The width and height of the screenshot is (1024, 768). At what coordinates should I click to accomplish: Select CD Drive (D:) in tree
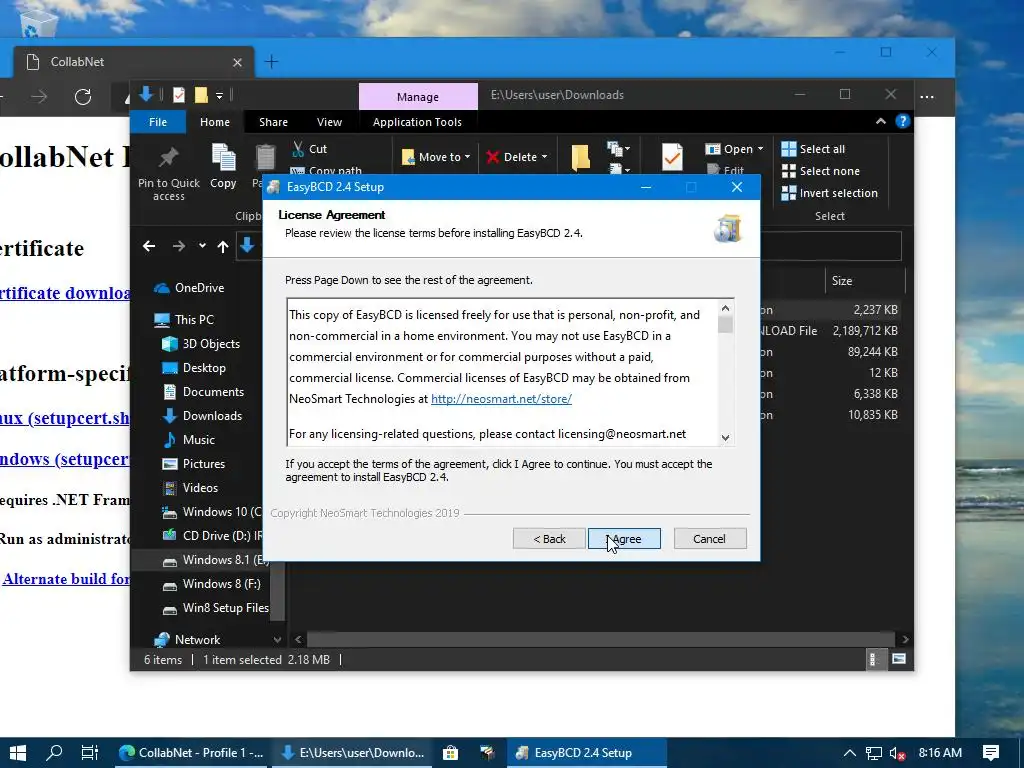click(x=212, y=536)
